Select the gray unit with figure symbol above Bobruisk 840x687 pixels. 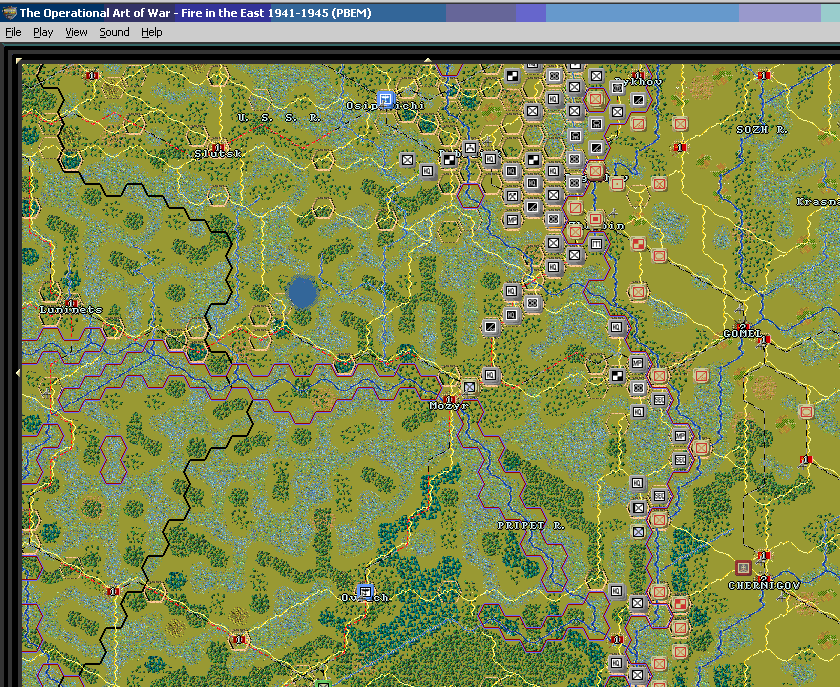coord(470,148)
